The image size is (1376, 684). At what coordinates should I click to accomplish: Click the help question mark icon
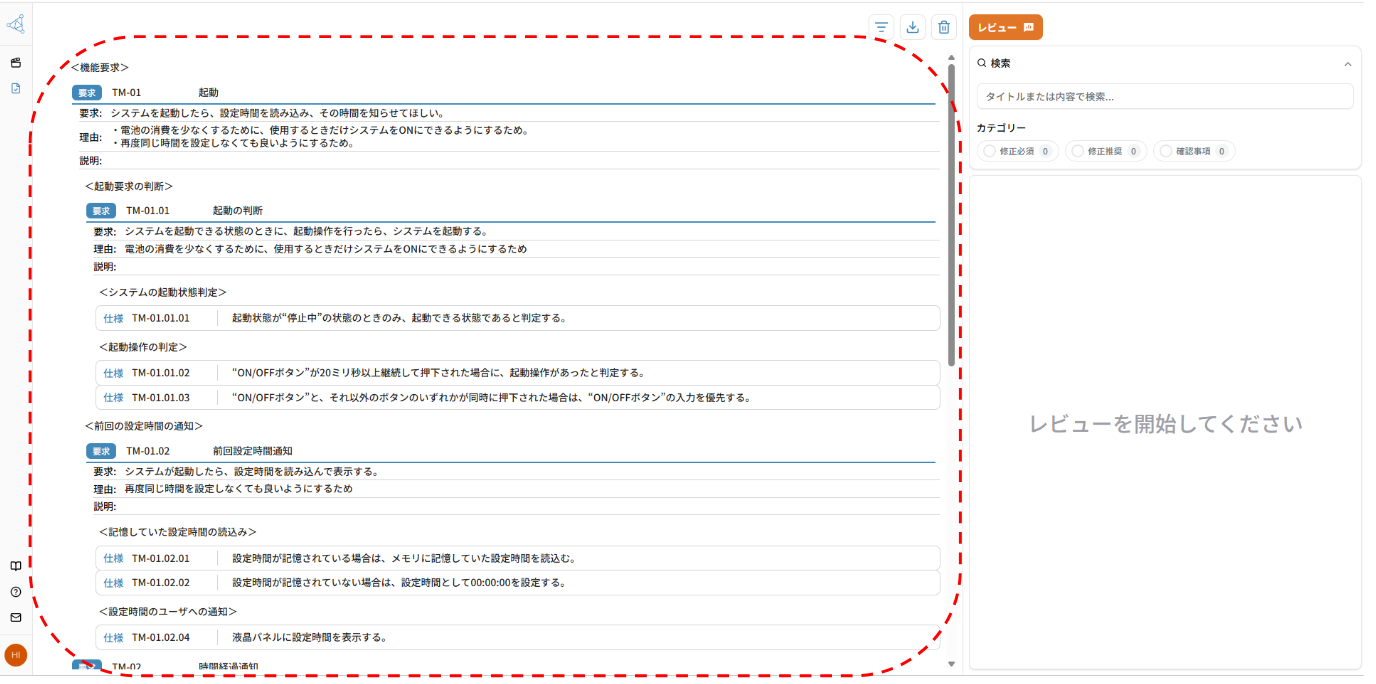tap(16, 592)
